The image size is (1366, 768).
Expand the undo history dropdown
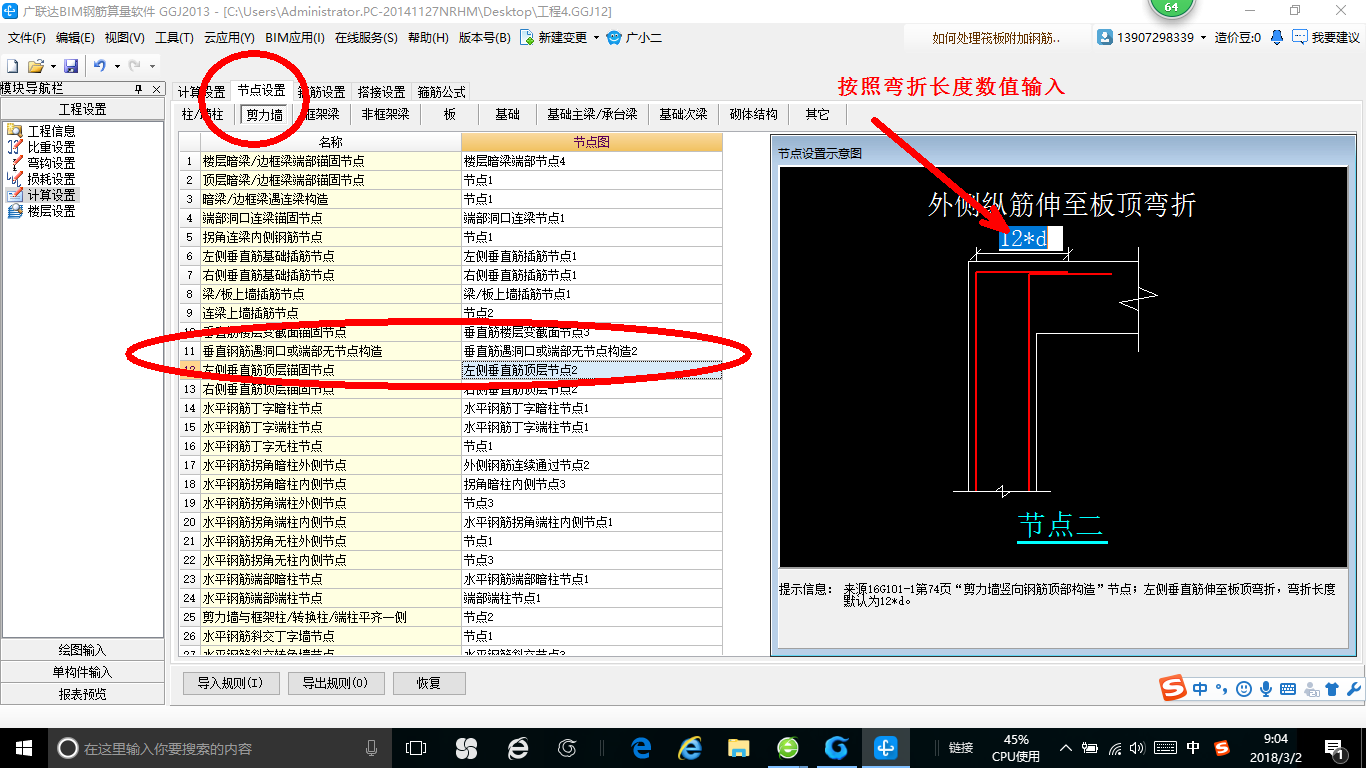coord(116,66)
